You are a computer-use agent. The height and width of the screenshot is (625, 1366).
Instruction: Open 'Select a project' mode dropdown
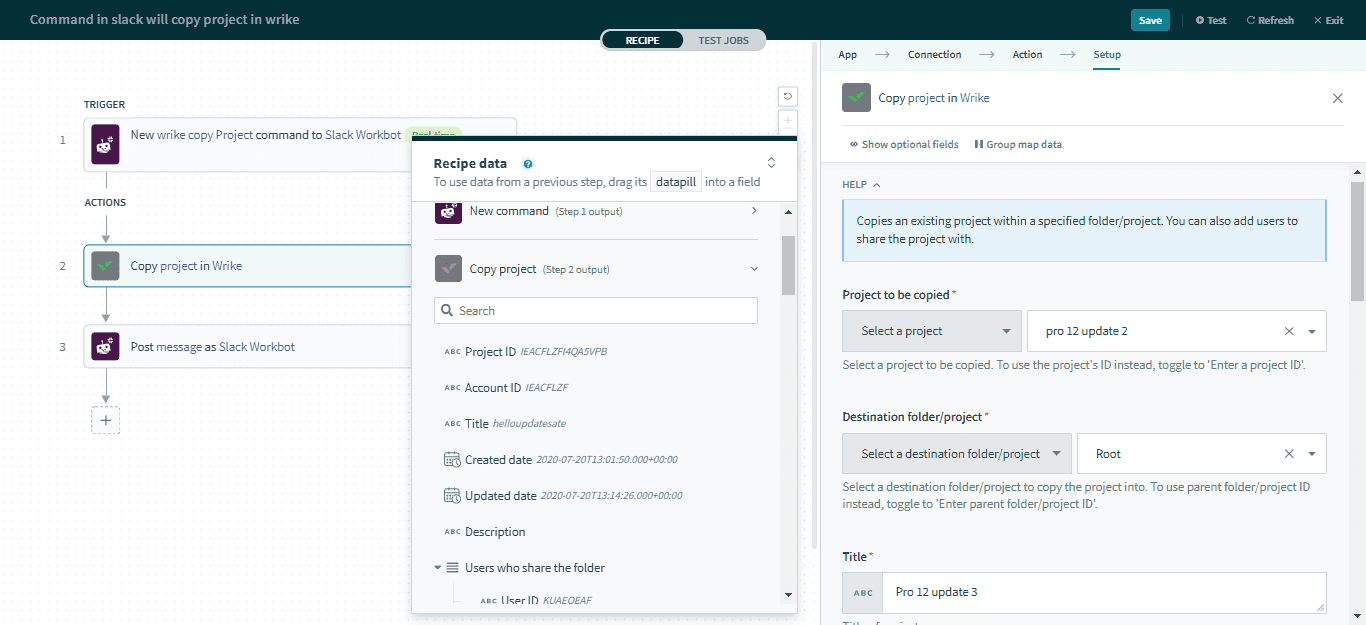[x=931, y=331]
